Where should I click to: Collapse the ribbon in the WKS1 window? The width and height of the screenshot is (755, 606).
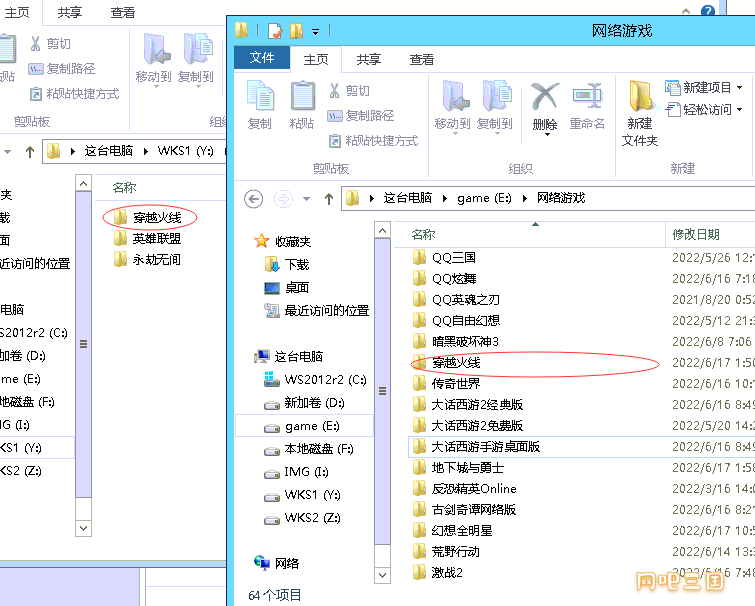point(686,11)
